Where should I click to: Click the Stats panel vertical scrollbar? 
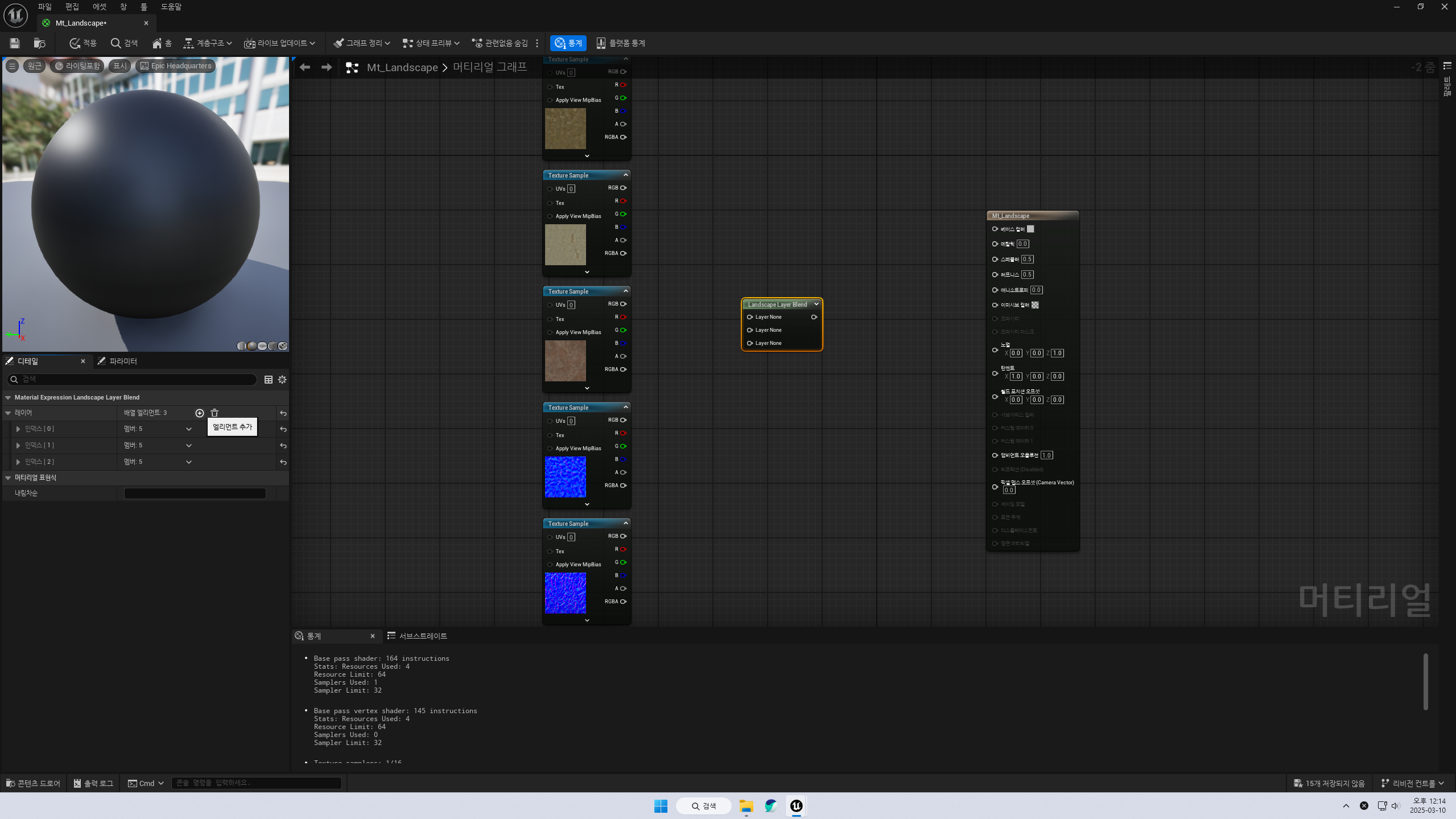tap(1426, 682)
